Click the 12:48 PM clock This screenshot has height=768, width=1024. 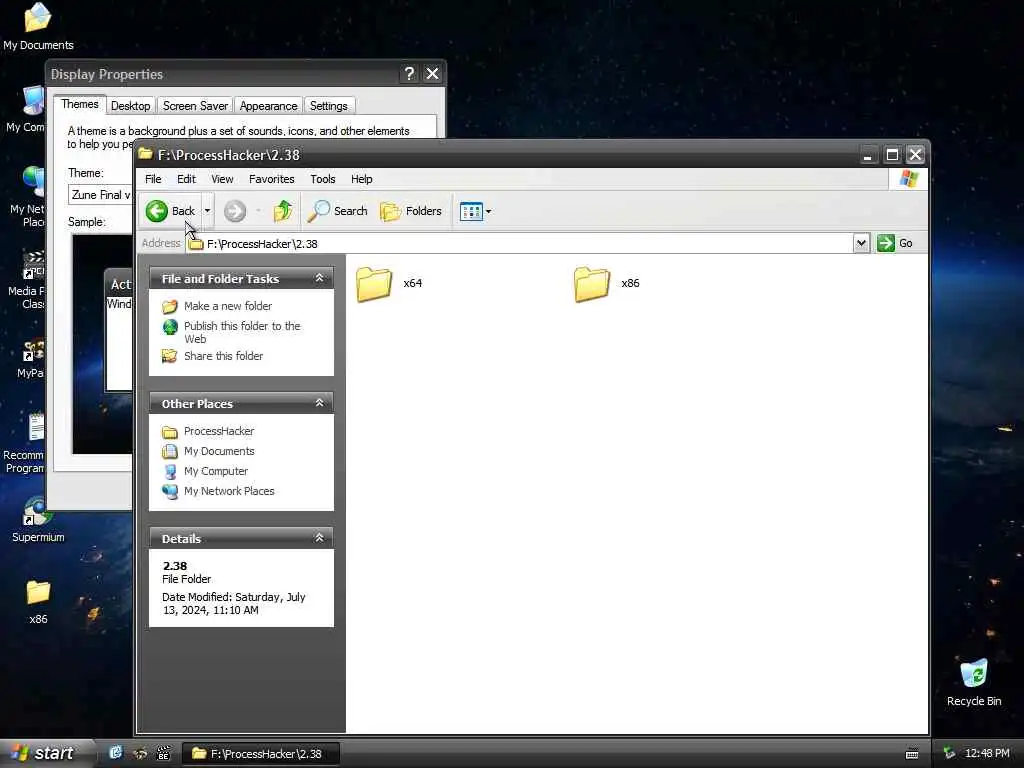(987, 753)
